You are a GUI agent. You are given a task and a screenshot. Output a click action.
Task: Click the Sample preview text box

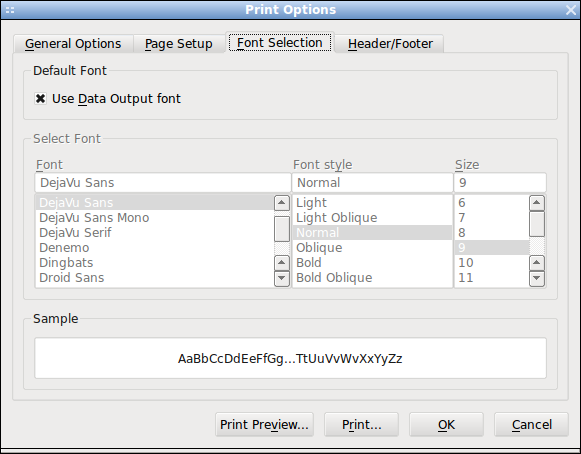(x=290, y=358)
